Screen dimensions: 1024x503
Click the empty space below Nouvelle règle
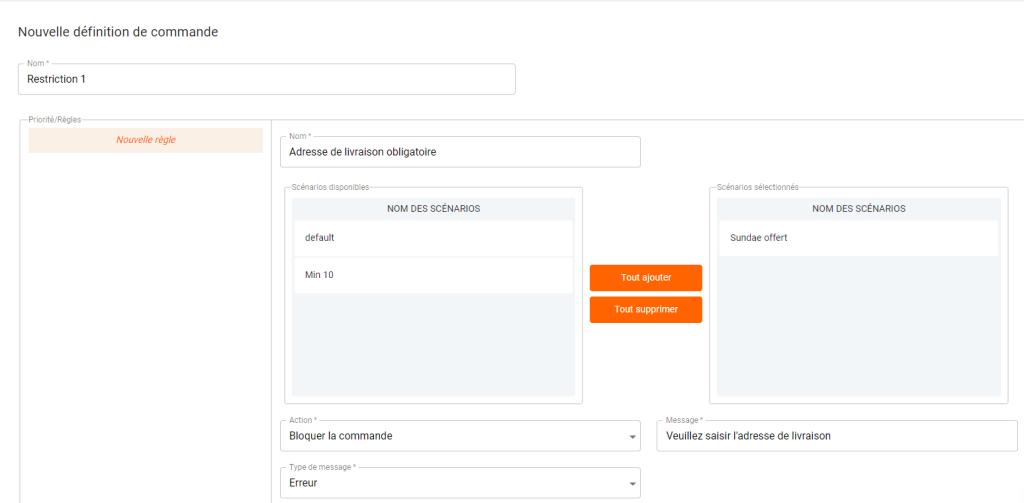click(x=146, y=327)
